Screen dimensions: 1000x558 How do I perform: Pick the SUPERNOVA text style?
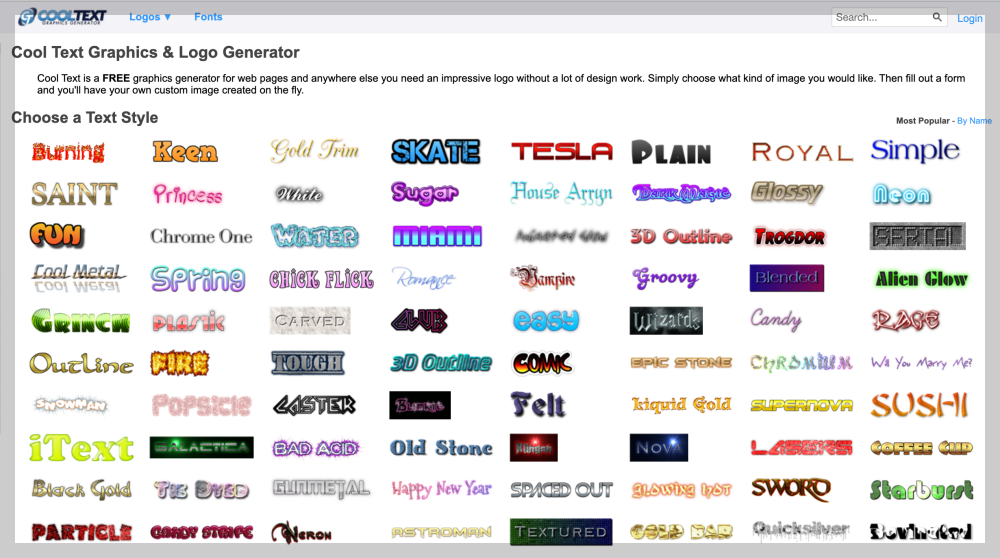coord(802,406)
